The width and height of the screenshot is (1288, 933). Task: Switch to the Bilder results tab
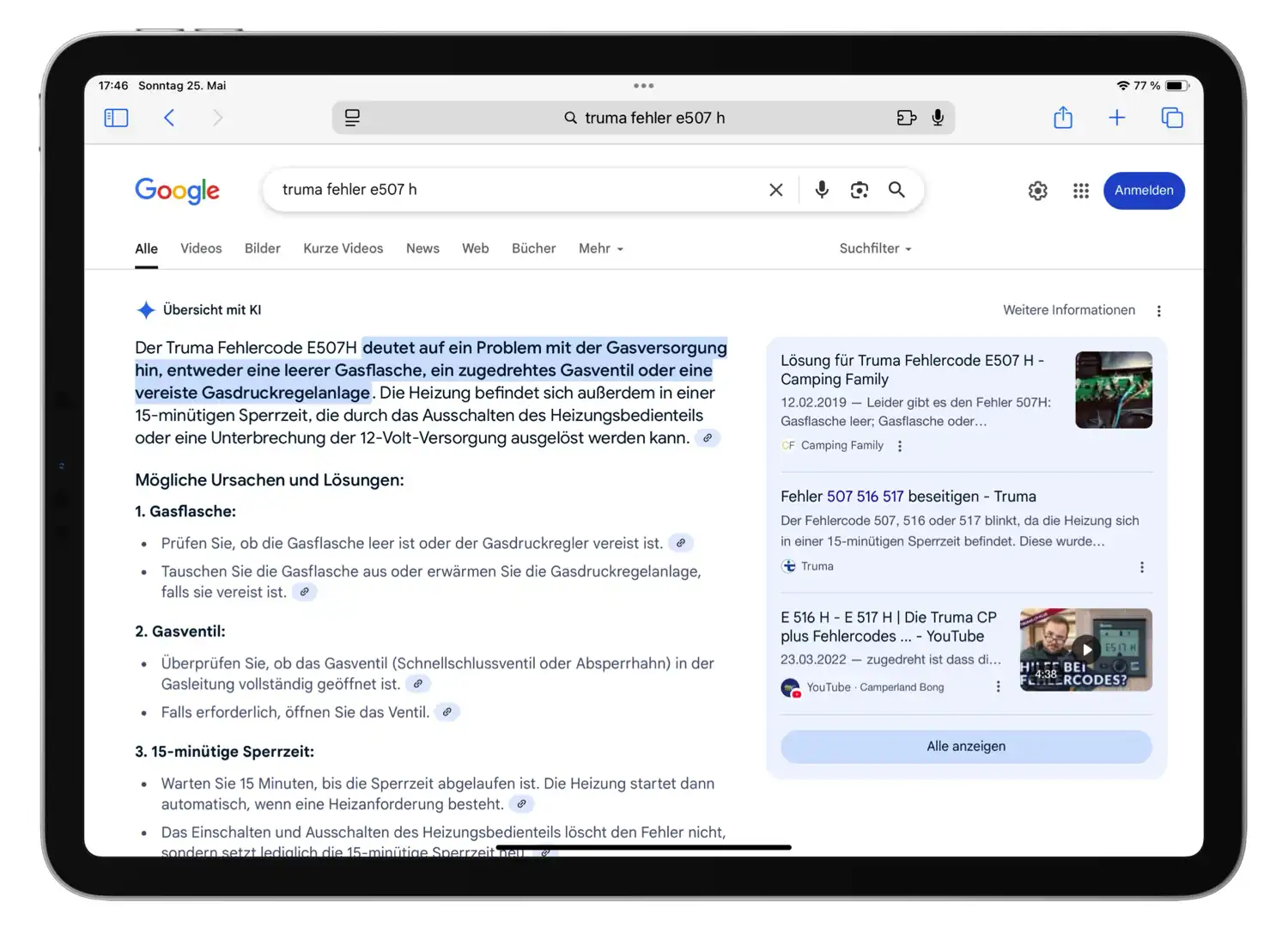point(262,248)
